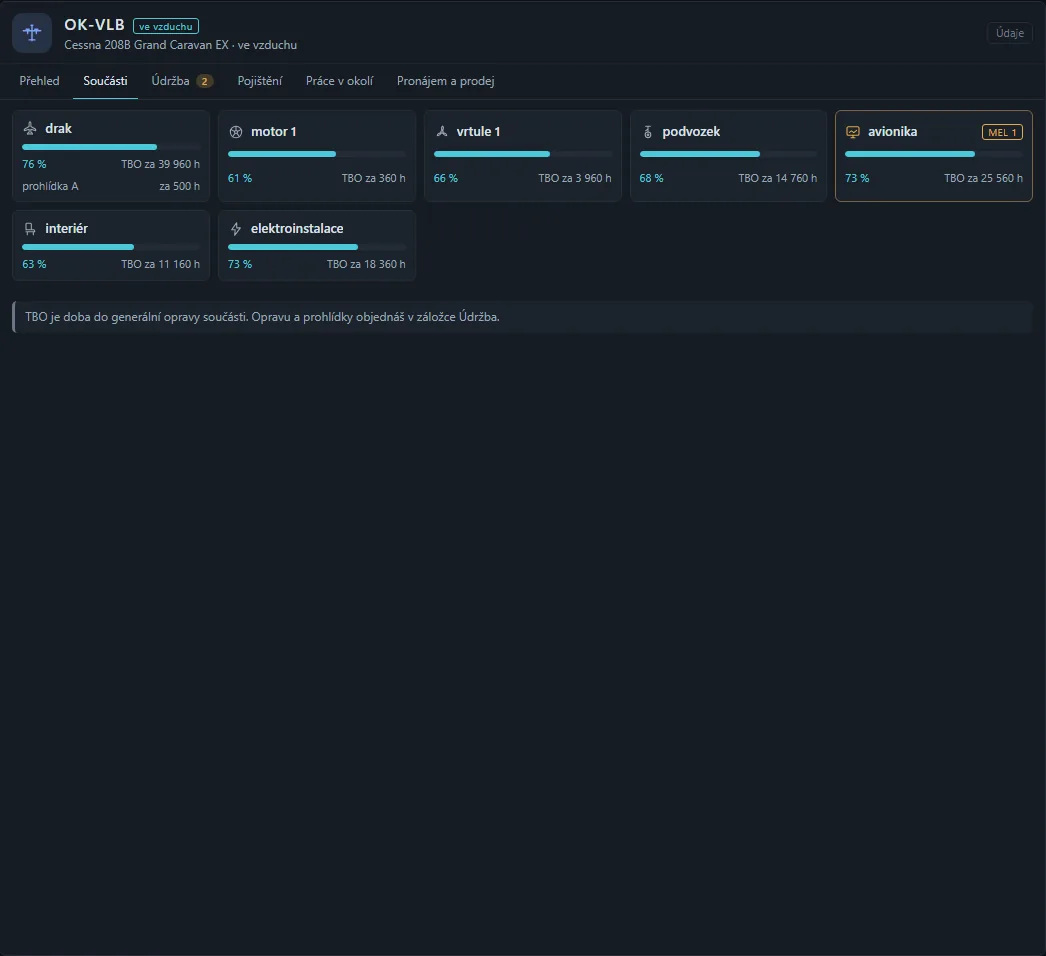Click the TBO explanation note text
The width and height of the screenshot is (1046, 956).
pos(262,317)
